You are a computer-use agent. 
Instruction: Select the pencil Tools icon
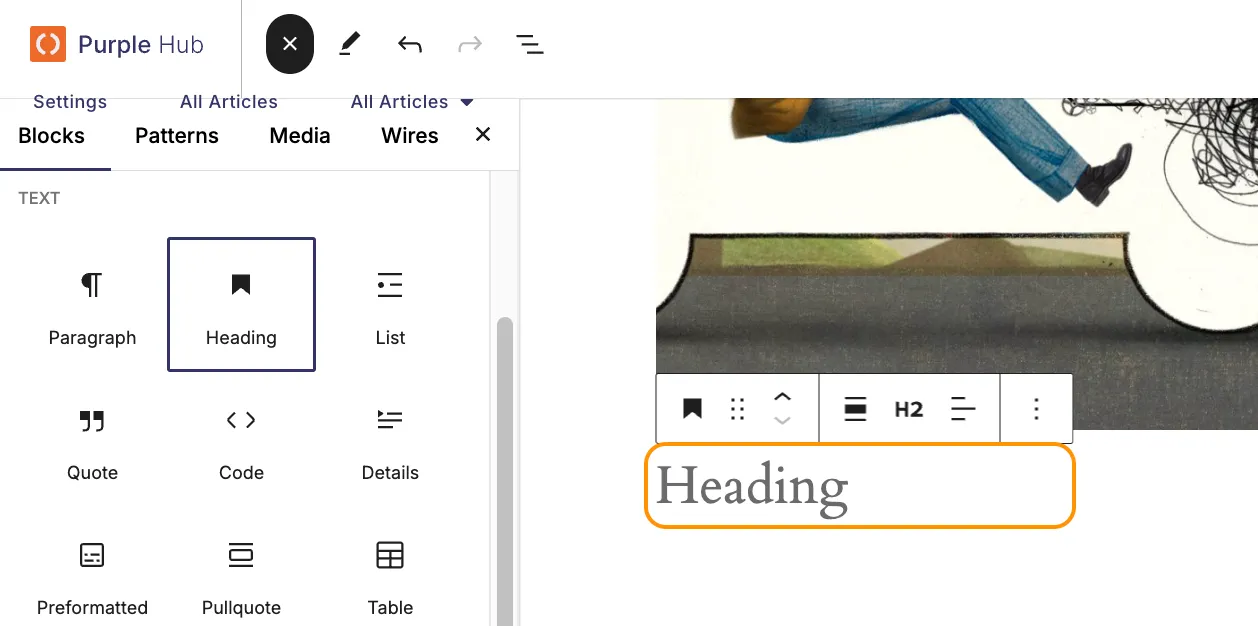[349, 44]
